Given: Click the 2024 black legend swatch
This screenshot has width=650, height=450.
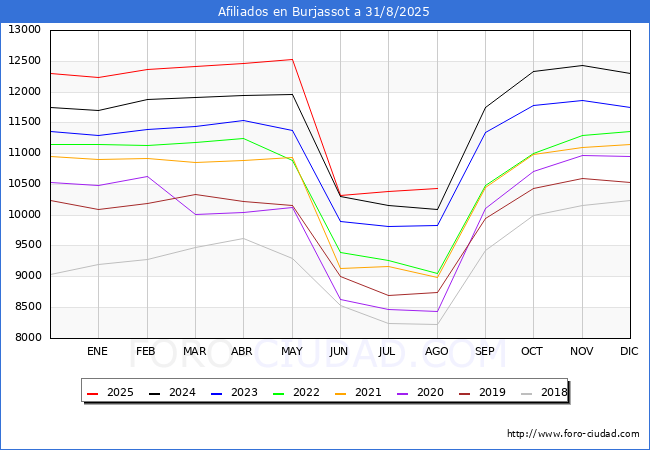Looking at the screenshot, I should [155, 393].
